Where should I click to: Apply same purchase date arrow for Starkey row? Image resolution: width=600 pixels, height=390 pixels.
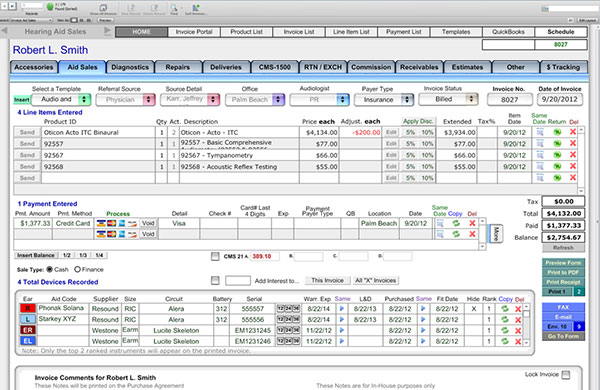click(423, 319)
